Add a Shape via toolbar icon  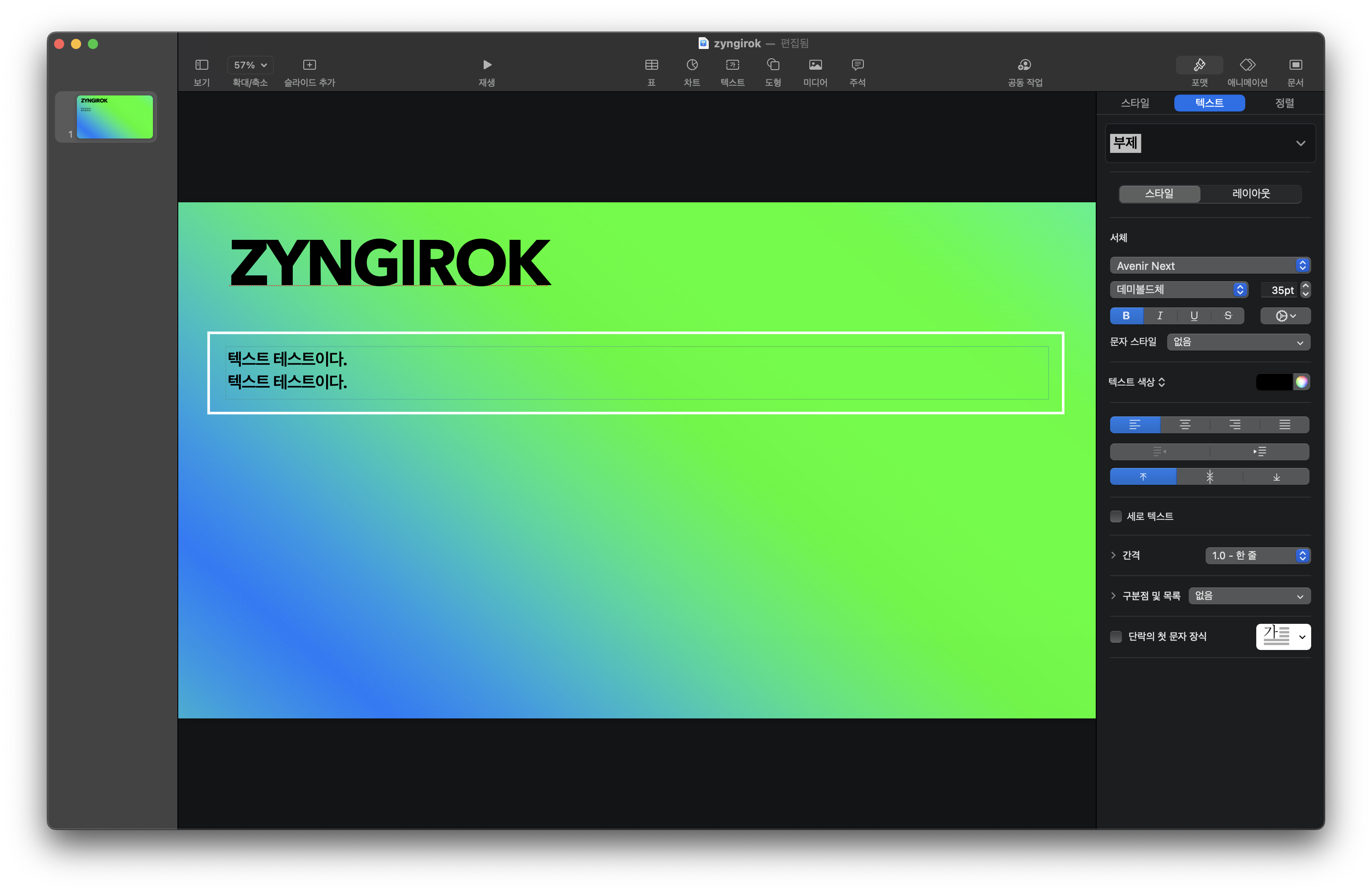tap(773, 65)
